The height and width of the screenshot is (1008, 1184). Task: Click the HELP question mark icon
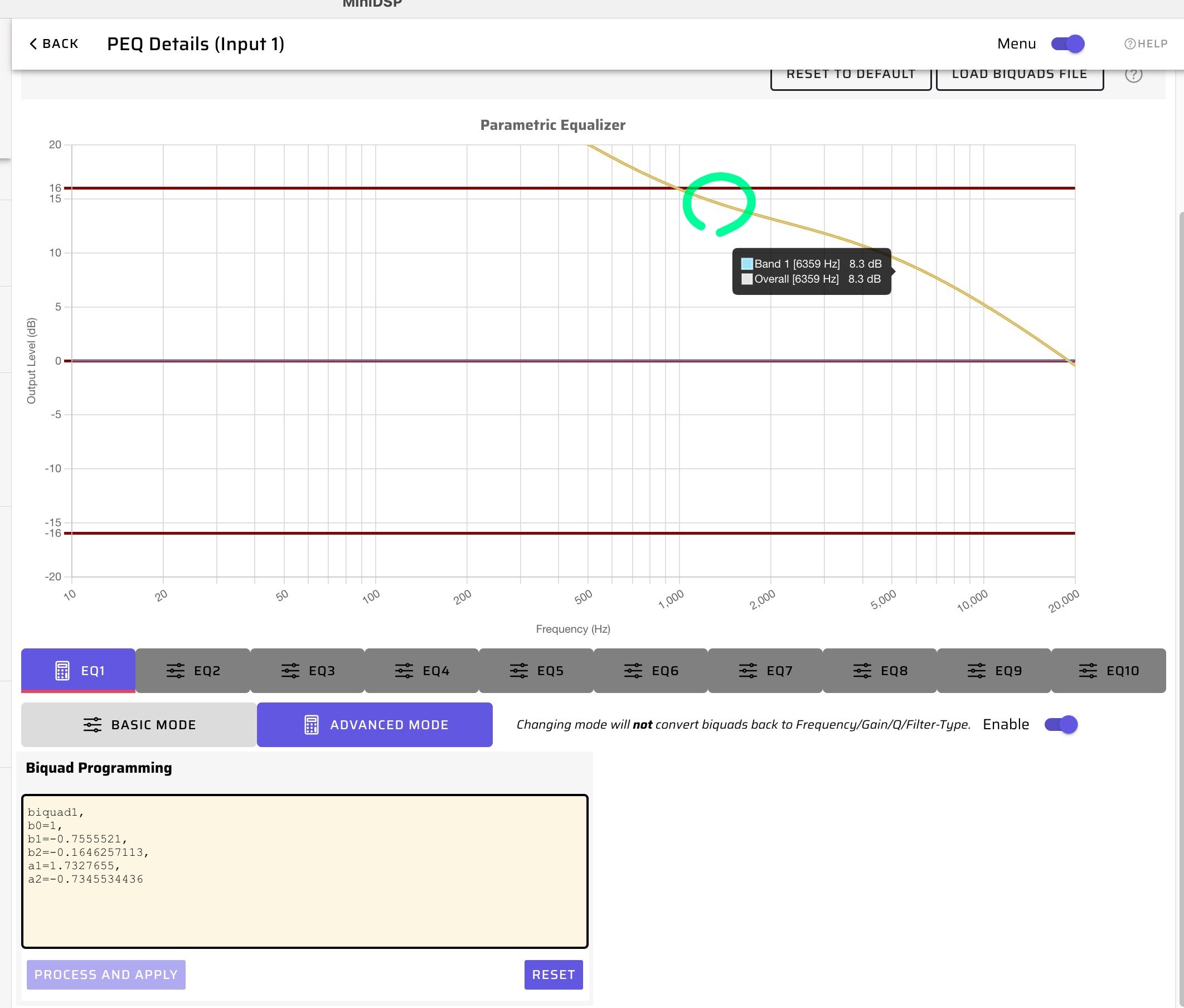(x=1130, y=44)
